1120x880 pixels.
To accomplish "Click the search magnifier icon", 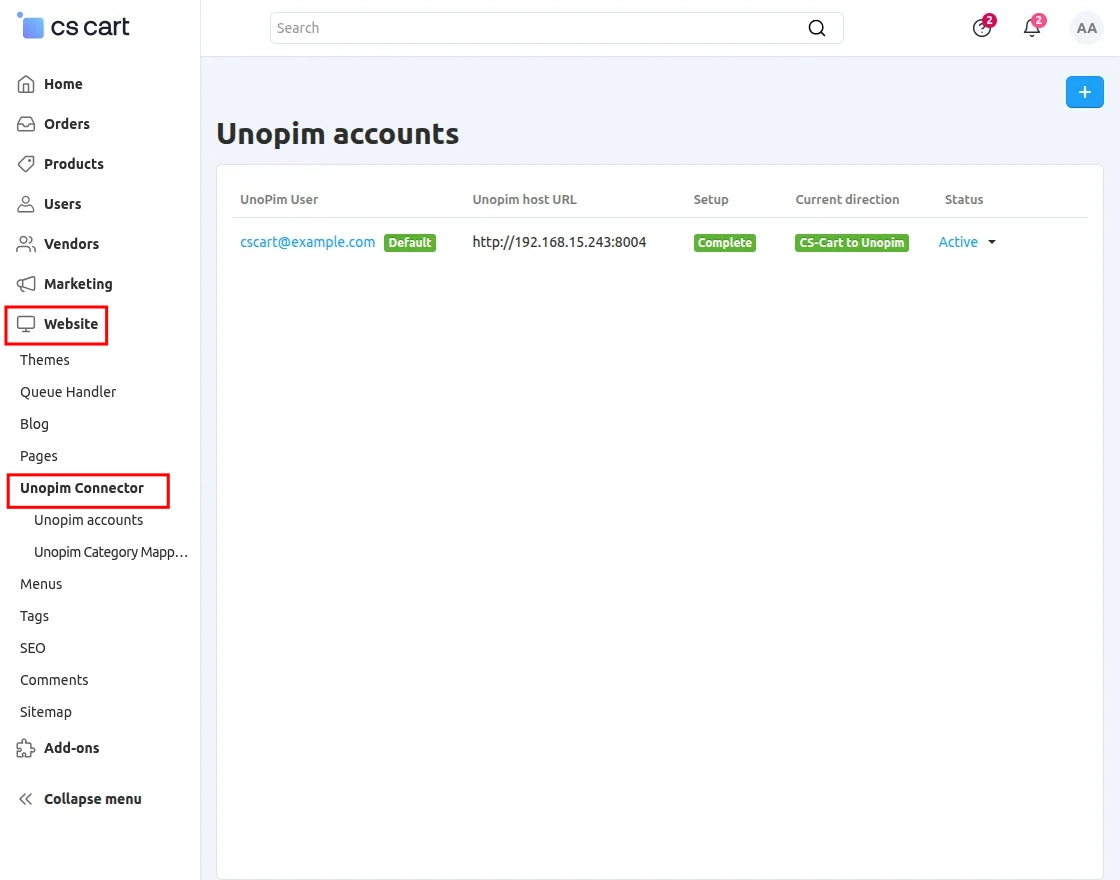I will 816,28.
